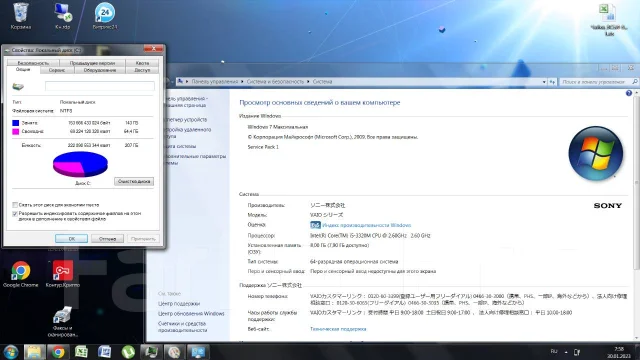Image resolution: width=640 pixels, height=360 pixels.
Task: Open Дополнительные параметры системы link
Action: click(196, 160)
